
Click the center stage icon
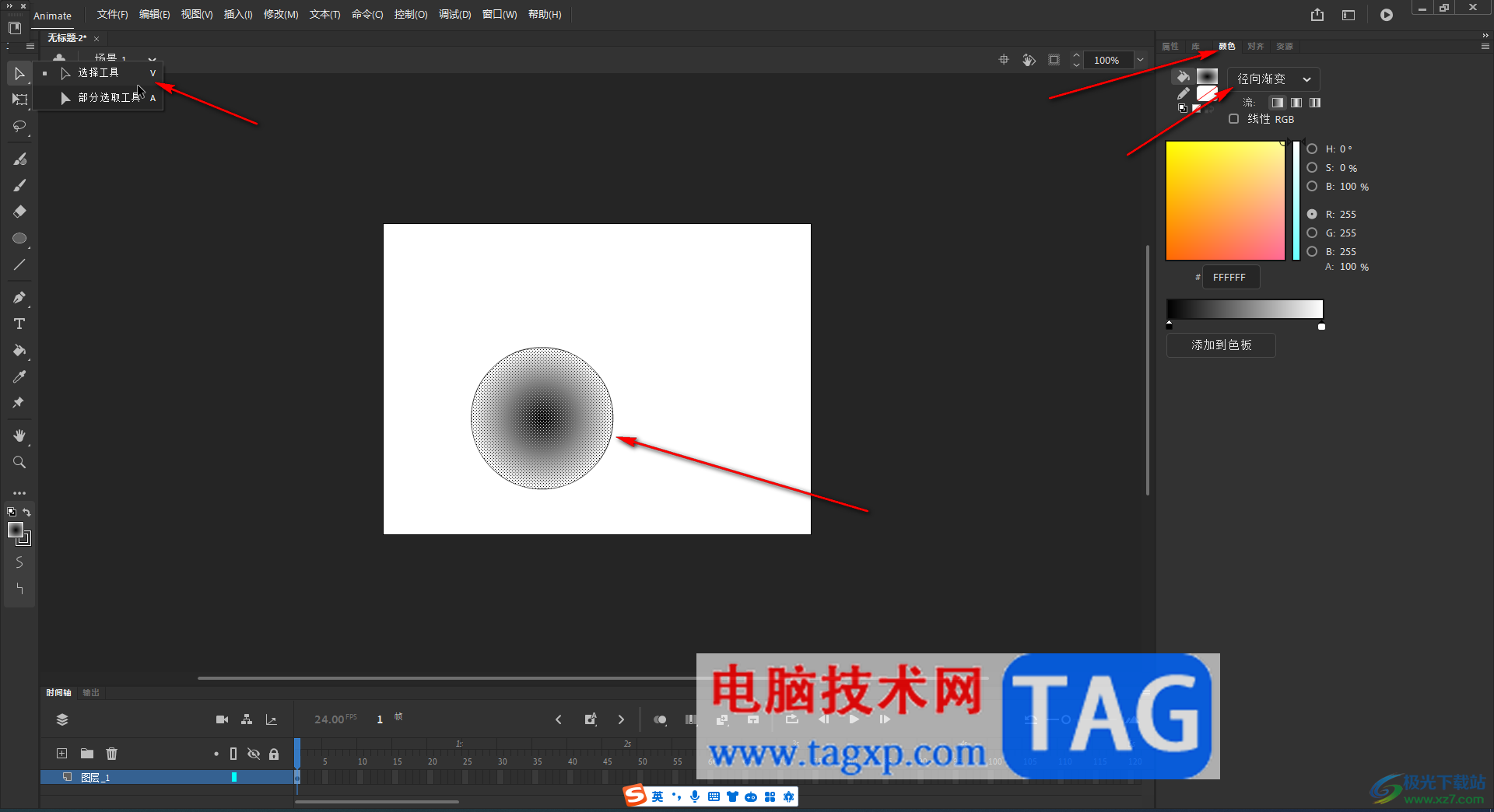pyautogui.click(x=1004, y=60)
